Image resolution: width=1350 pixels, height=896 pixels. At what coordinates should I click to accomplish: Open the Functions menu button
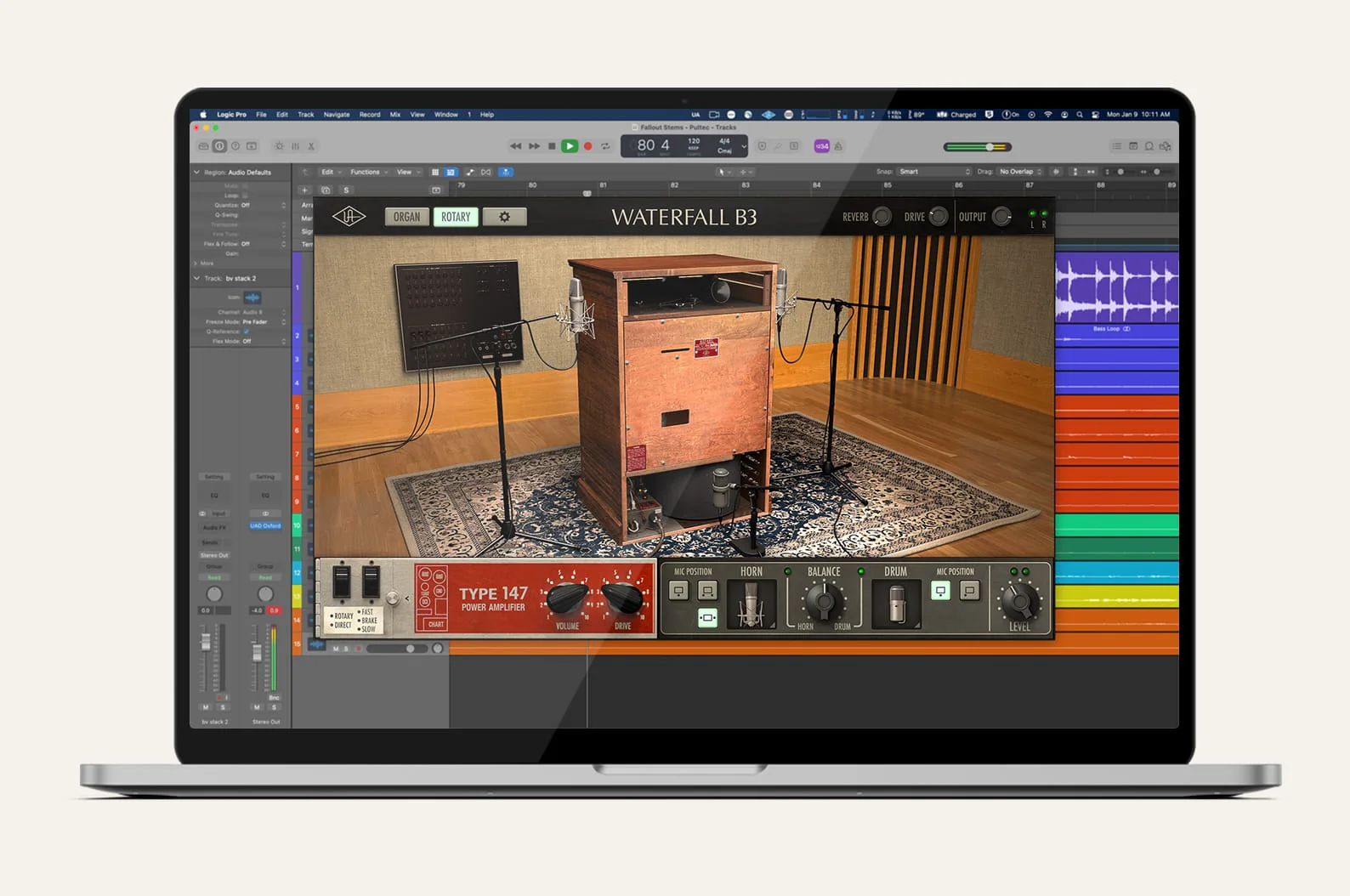tap(368, 172)
